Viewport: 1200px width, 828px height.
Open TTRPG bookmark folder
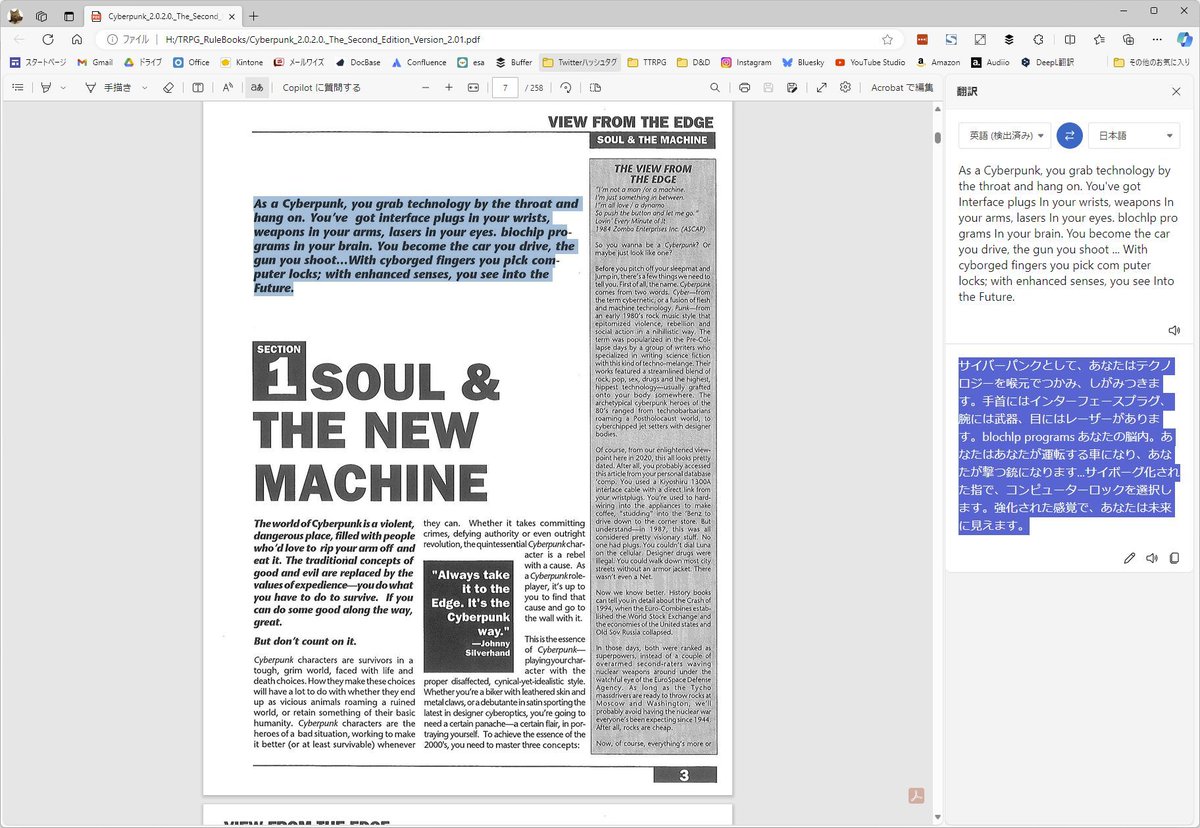tap(648, 62)
